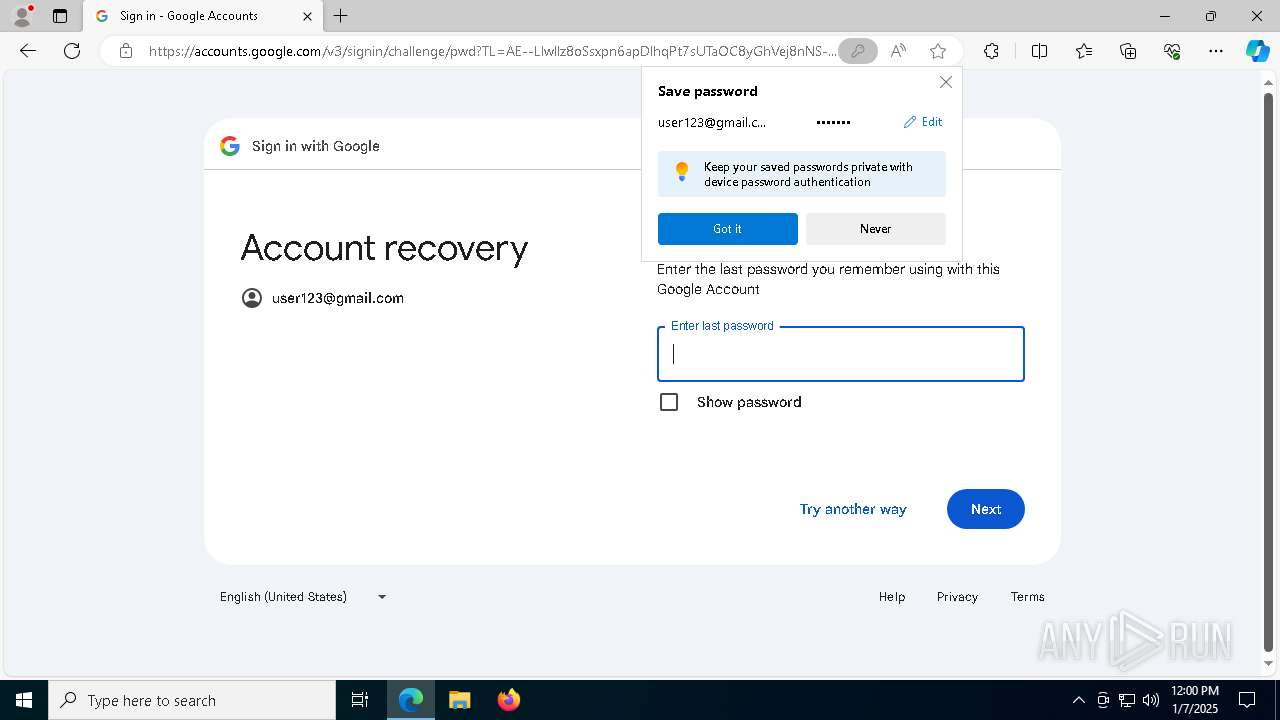
Task: Edit saved password credentials
Action: (923, 122)
